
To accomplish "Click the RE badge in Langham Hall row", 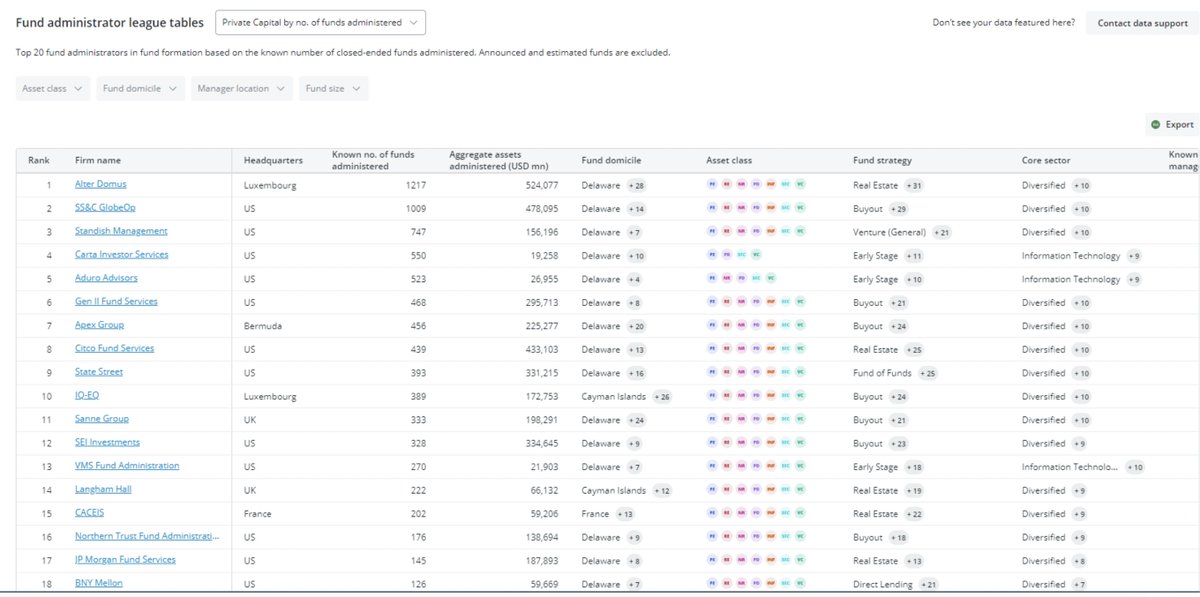I will tap(727, 490).
